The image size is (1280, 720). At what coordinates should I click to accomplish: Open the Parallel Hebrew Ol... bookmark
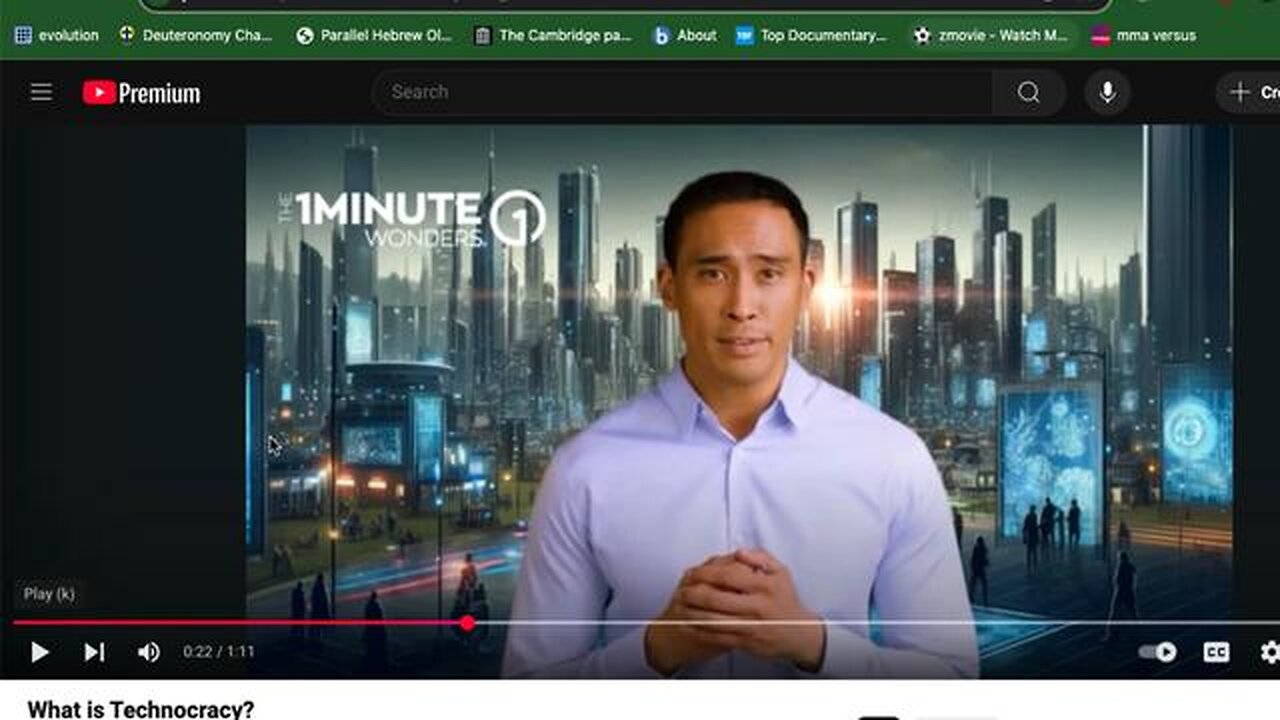coord(374,35)
